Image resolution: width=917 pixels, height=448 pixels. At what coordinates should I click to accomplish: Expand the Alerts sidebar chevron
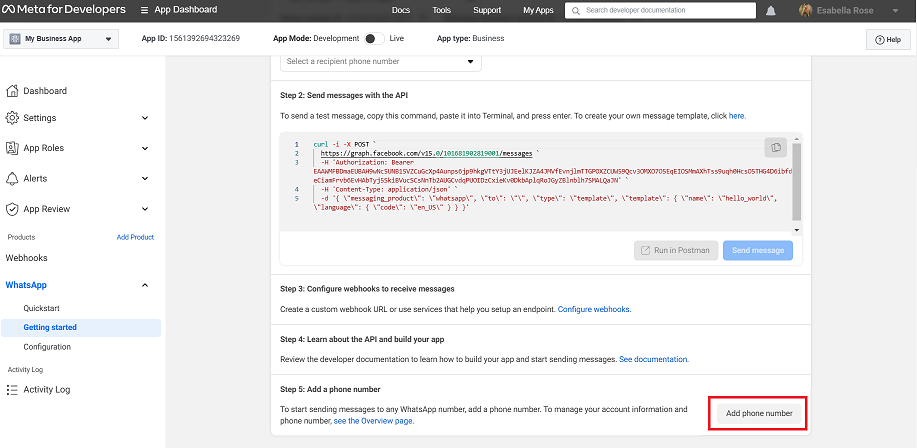pyautogui.click(x=145, y=179)
